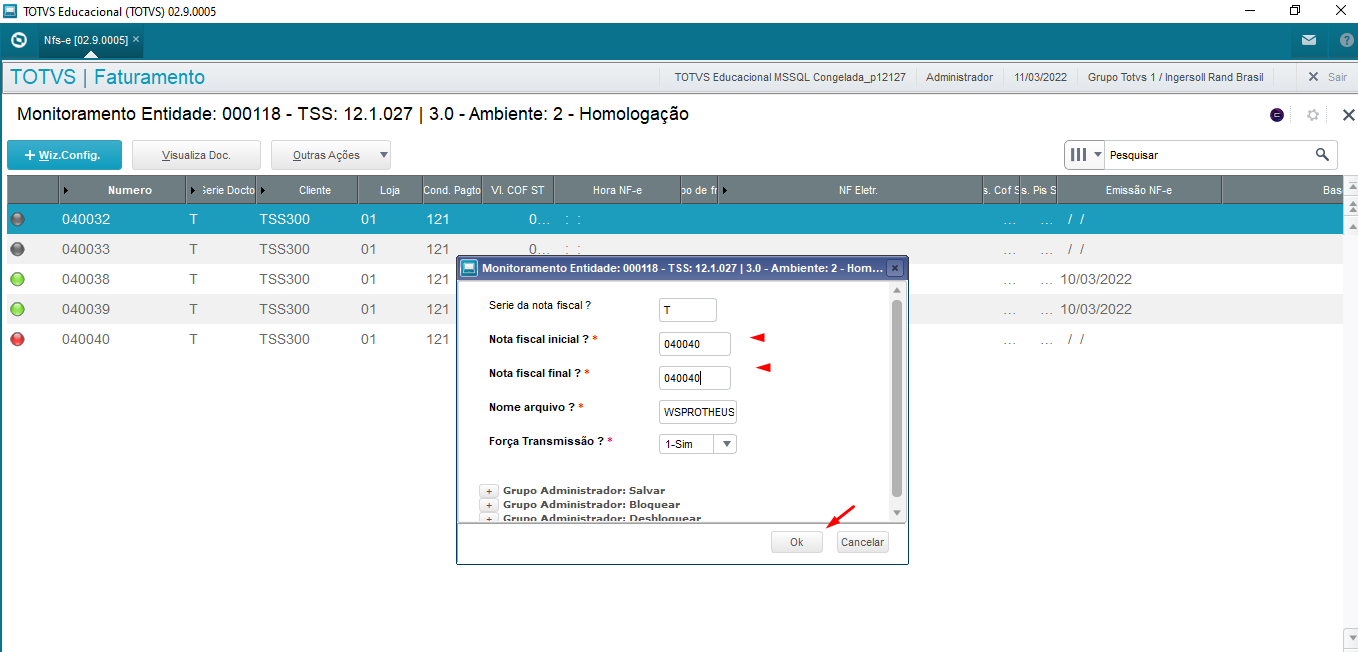Click the Cond. Pagto column header
The image size is (1358, 652).
[451, 190]
